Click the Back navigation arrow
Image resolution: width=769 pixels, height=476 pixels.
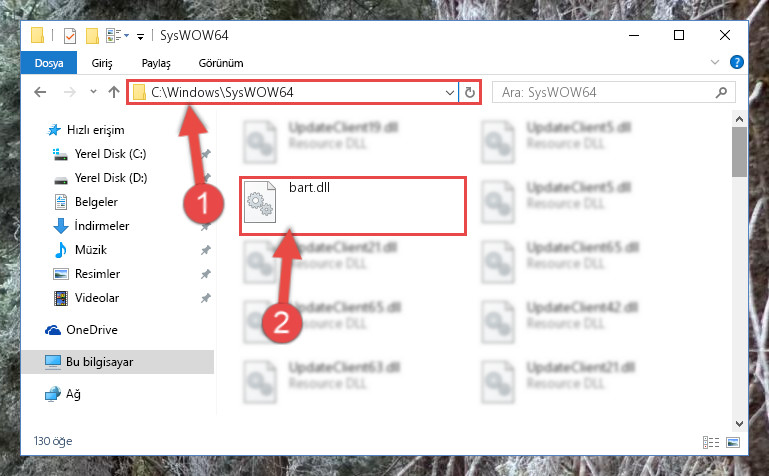click(40, 92)
